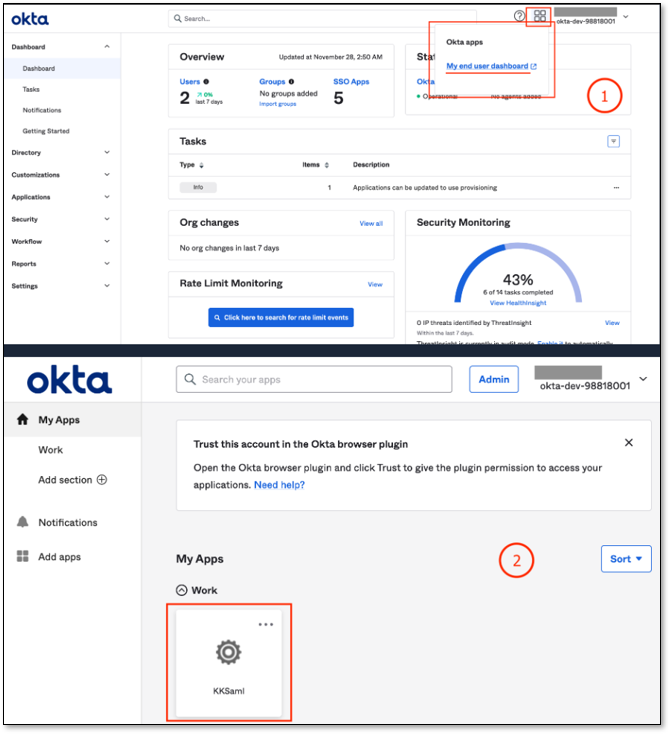Open the Sort dropdown
This screenshot has height=734, width=670.
coord(626,558)
